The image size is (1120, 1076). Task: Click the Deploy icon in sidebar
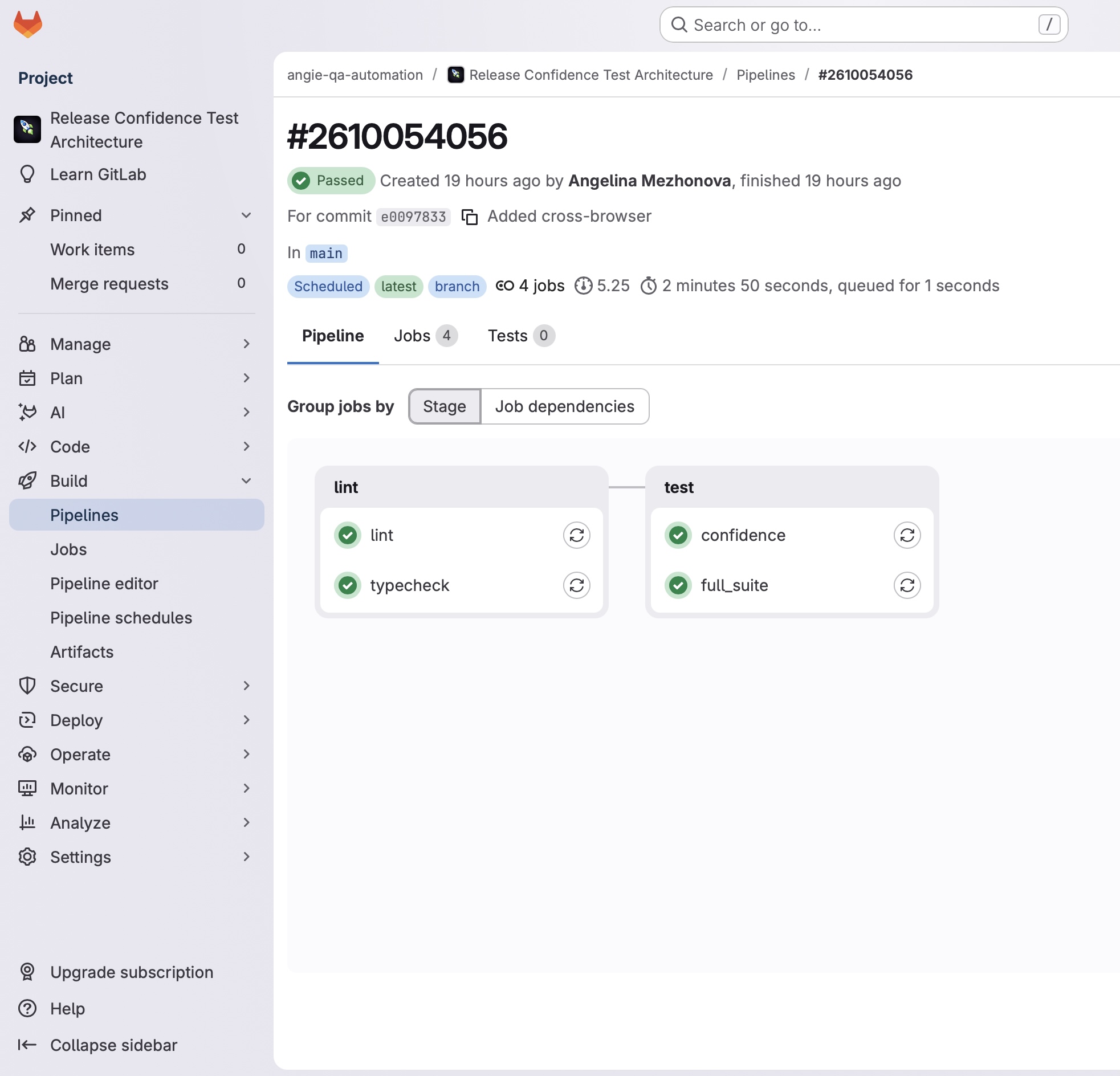coord(27,720)
